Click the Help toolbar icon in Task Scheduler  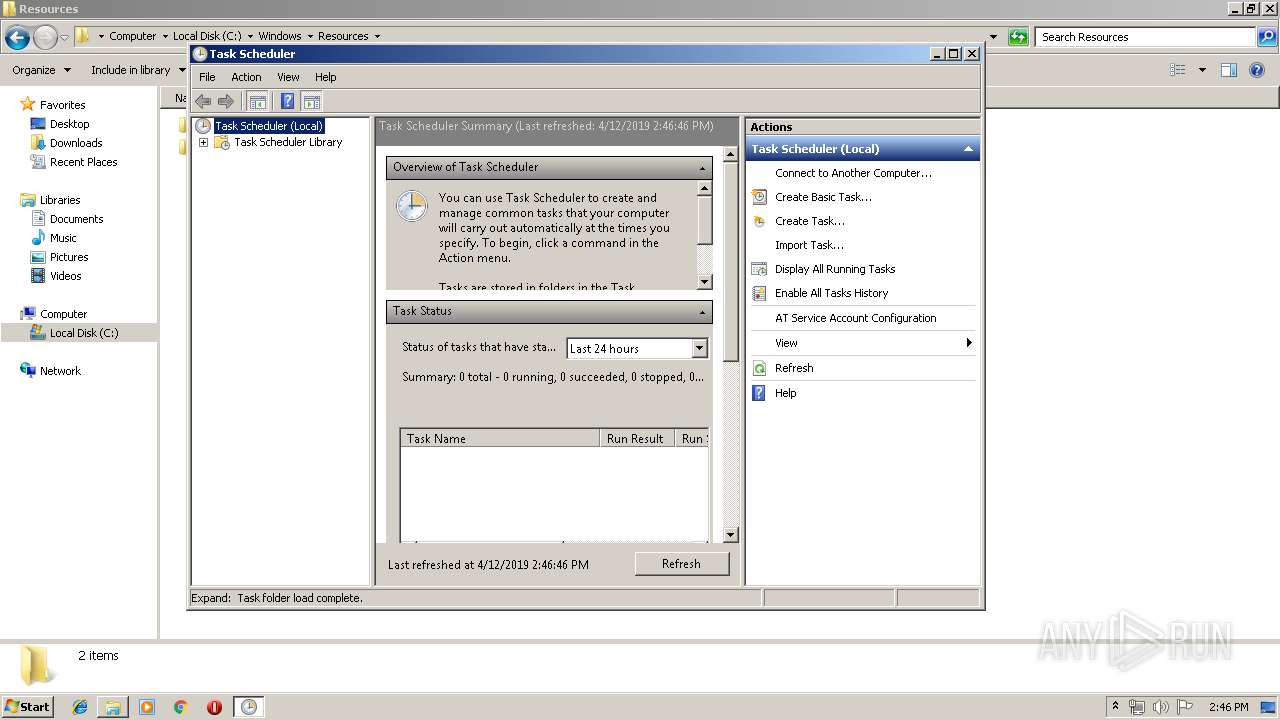point(288,101)
